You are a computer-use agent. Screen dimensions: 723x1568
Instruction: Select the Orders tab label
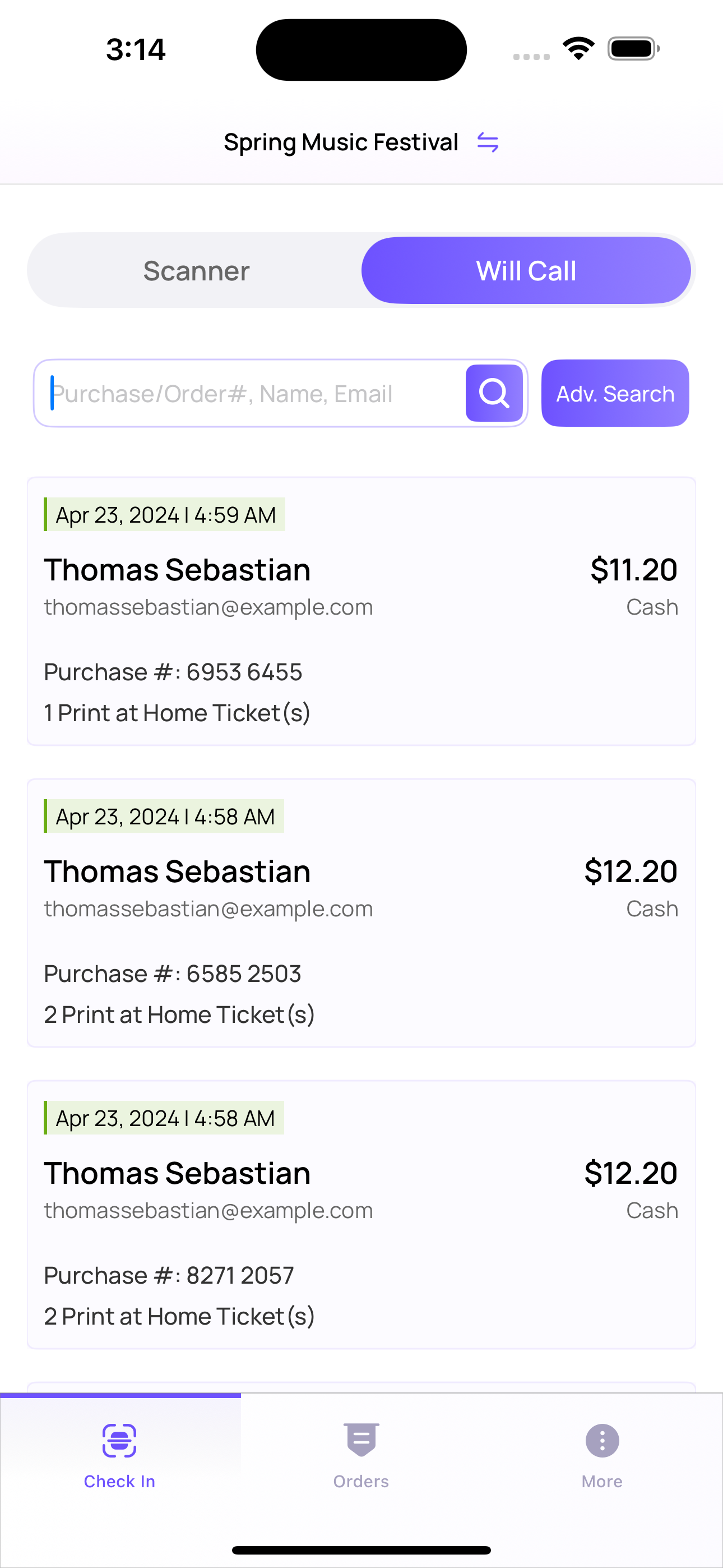click(x=361, y=1482)
